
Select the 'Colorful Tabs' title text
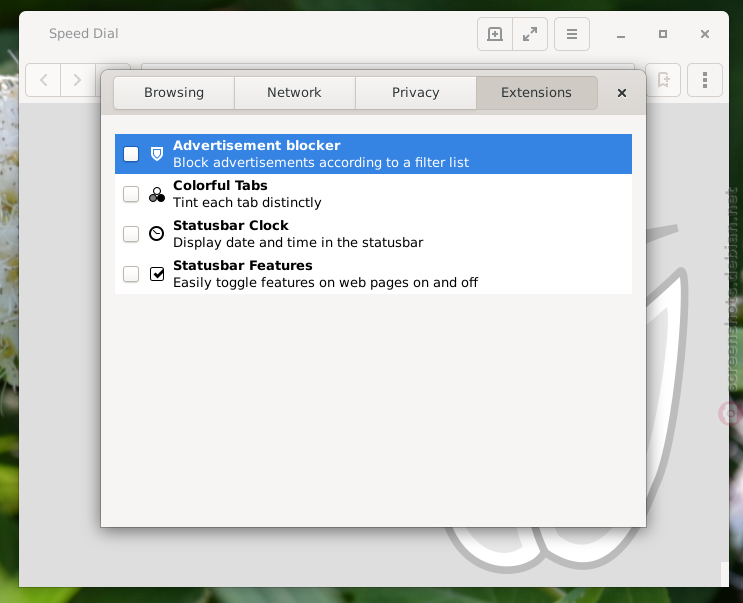coord(220,185)
